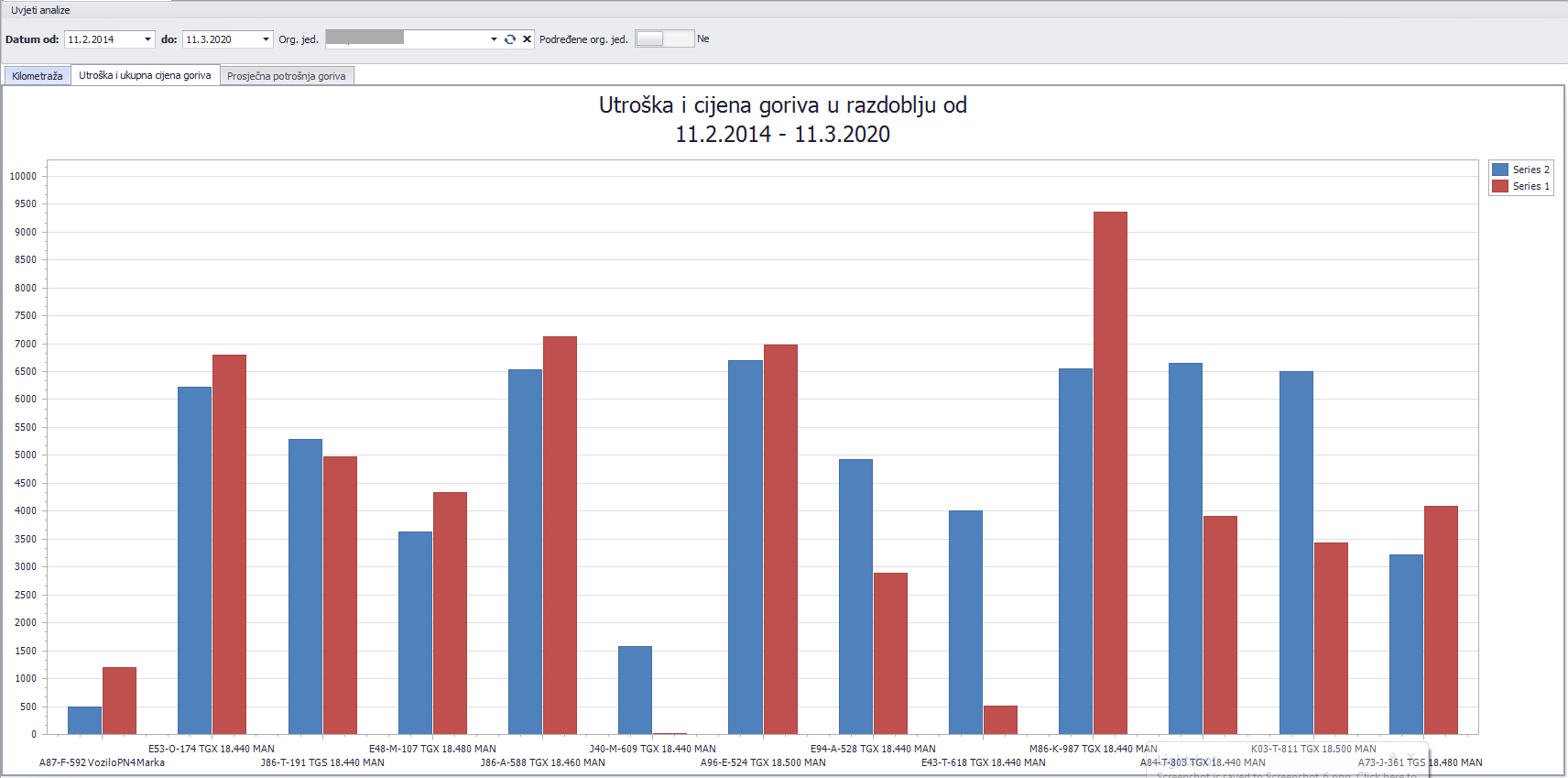Click axis label 'E48-M-107 TGX 18.480 MAN'
Screen dimensions: 1568x778
pyautogui.click(x=432, y=749)
